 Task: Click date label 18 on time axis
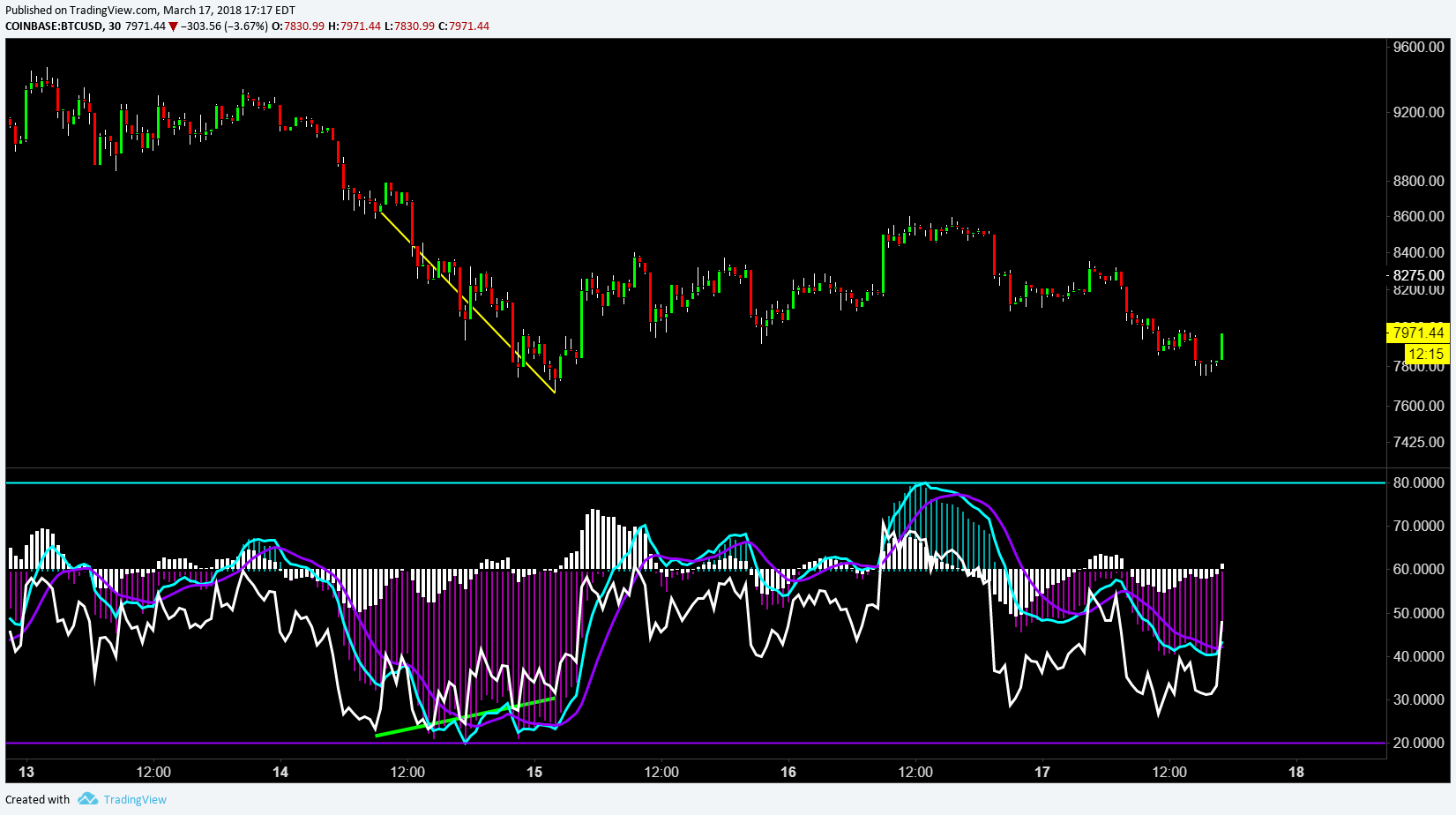[x=1296, y=773]
